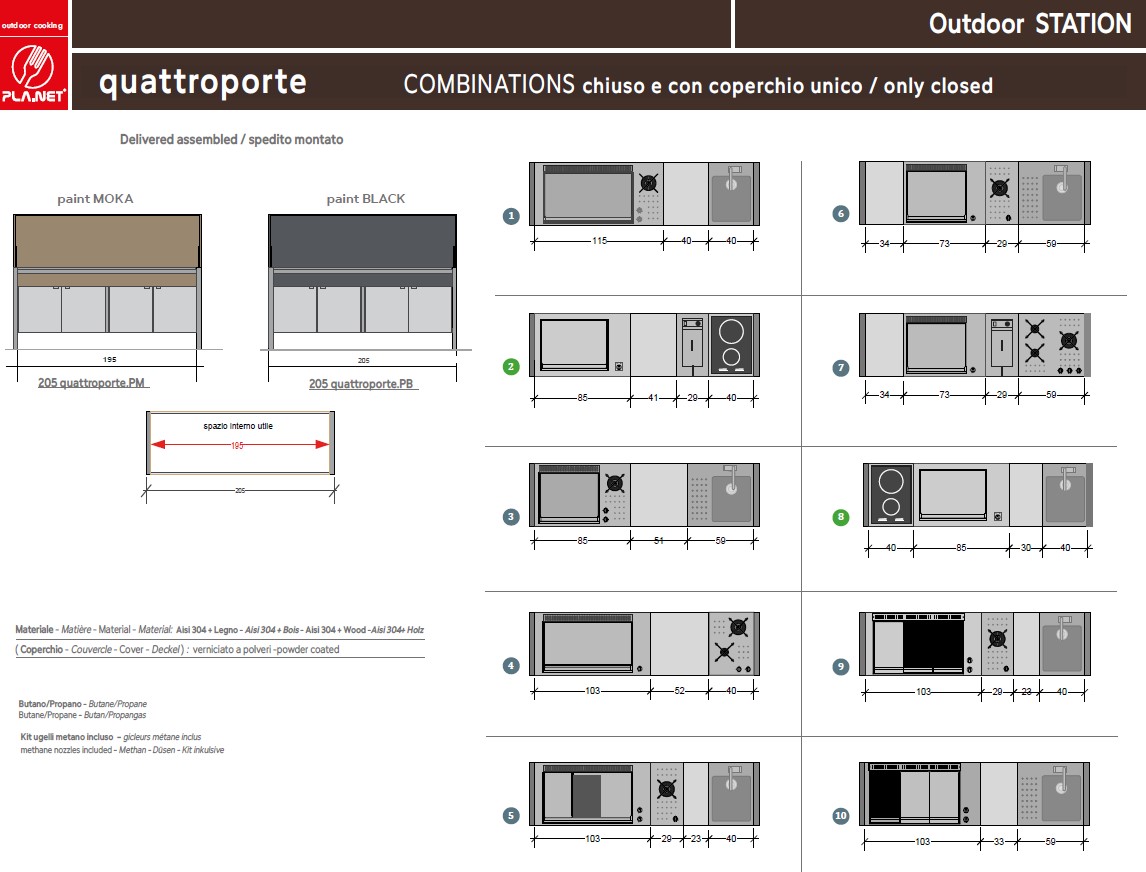Choose combination number 10 badge

(x=841, y=815)
